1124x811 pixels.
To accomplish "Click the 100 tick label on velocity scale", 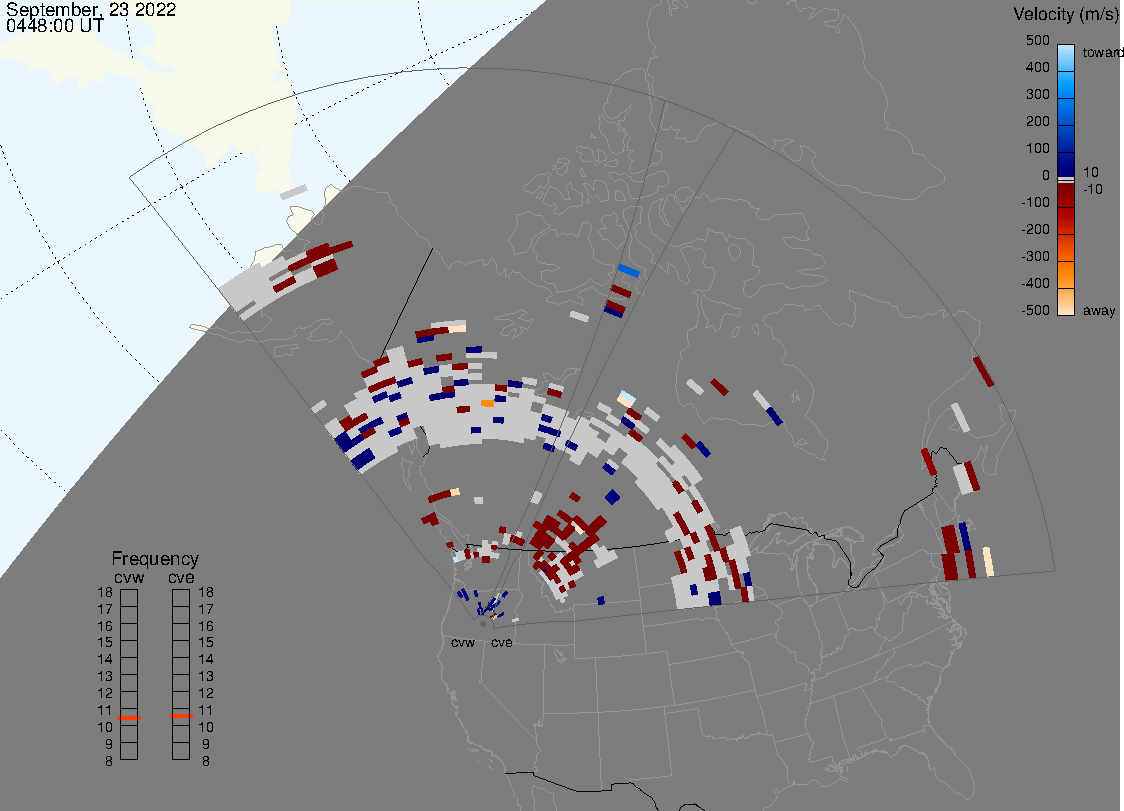I will point(1037,148).
